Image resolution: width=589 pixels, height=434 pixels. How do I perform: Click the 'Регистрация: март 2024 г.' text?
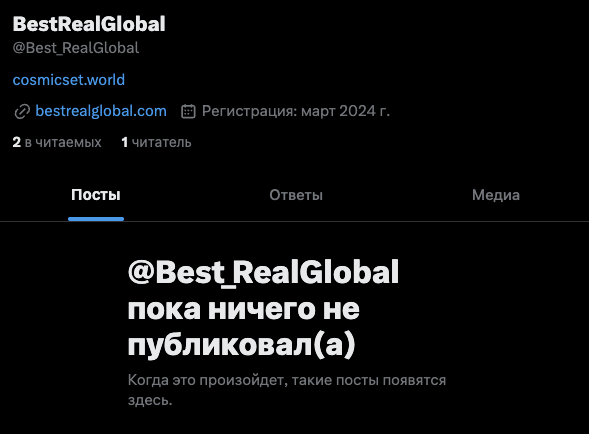[x=296, y=111]
